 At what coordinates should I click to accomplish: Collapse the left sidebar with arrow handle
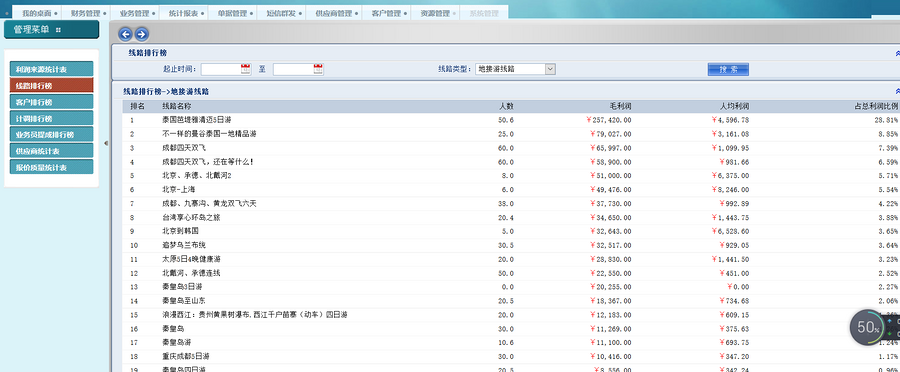(x=106, y=143)
